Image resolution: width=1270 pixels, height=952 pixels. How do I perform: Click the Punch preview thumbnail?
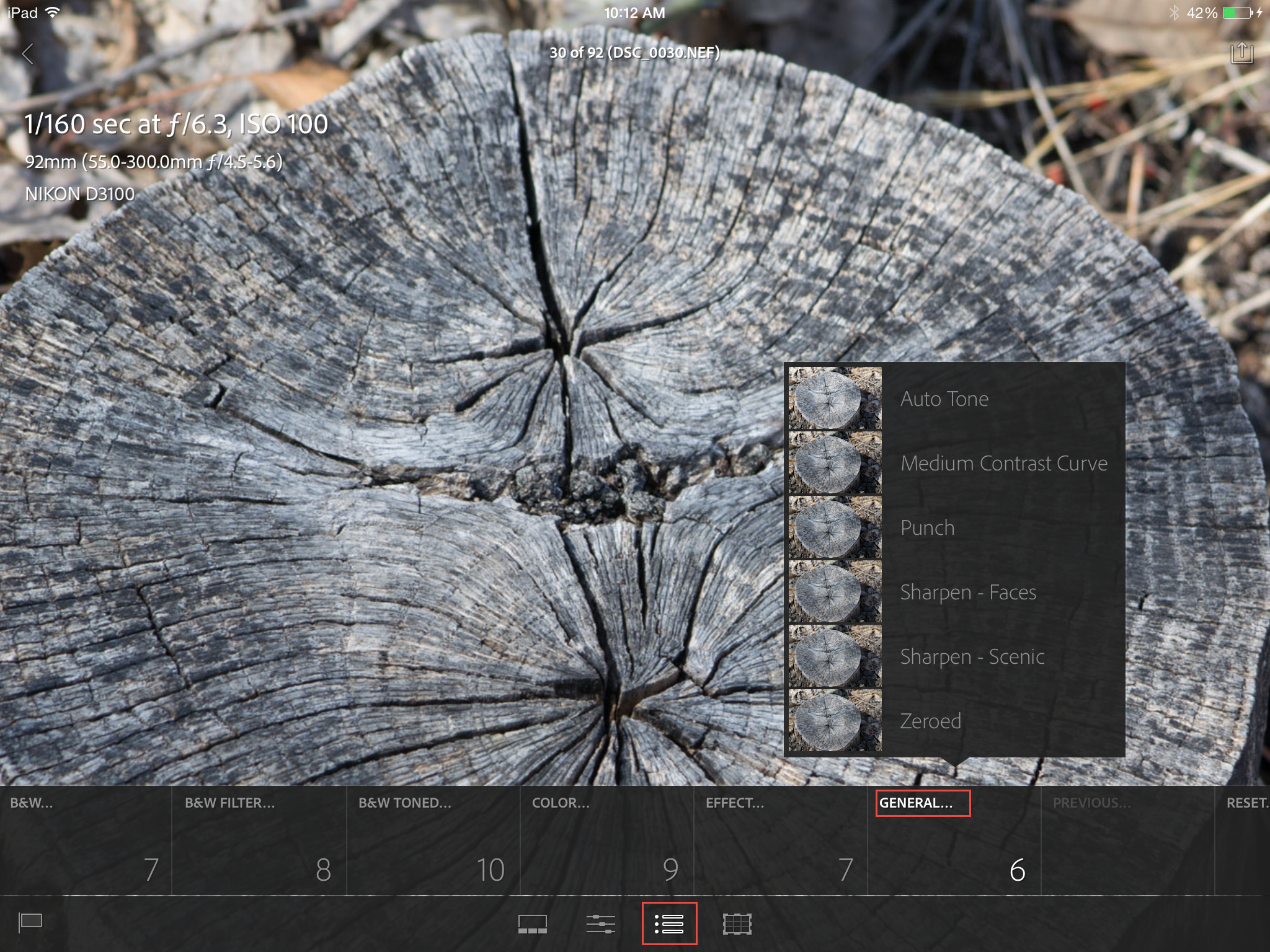(835, 527)
